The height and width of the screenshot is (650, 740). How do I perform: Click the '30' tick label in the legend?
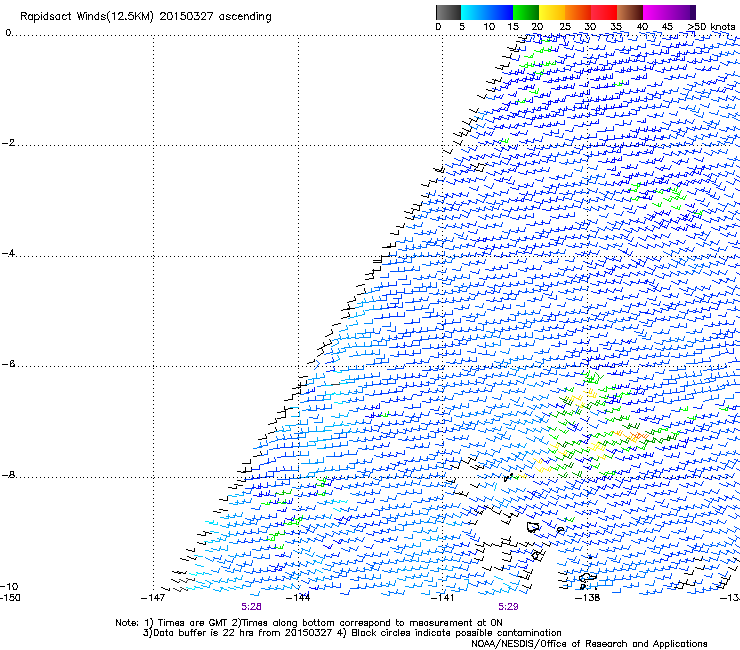coord(590,27)
